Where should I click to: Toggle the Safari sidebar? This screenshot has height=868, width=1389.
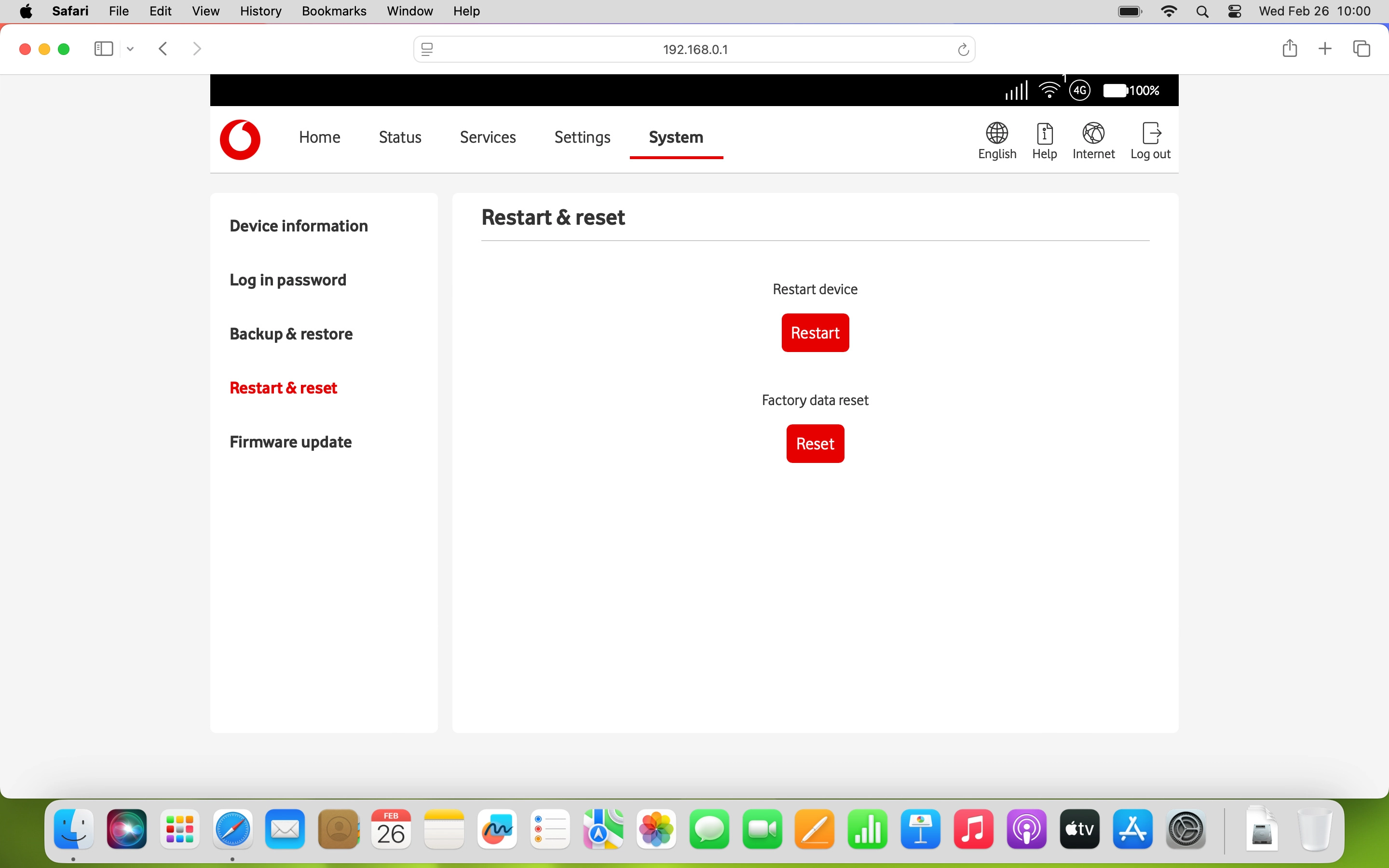tap(103, 49)
